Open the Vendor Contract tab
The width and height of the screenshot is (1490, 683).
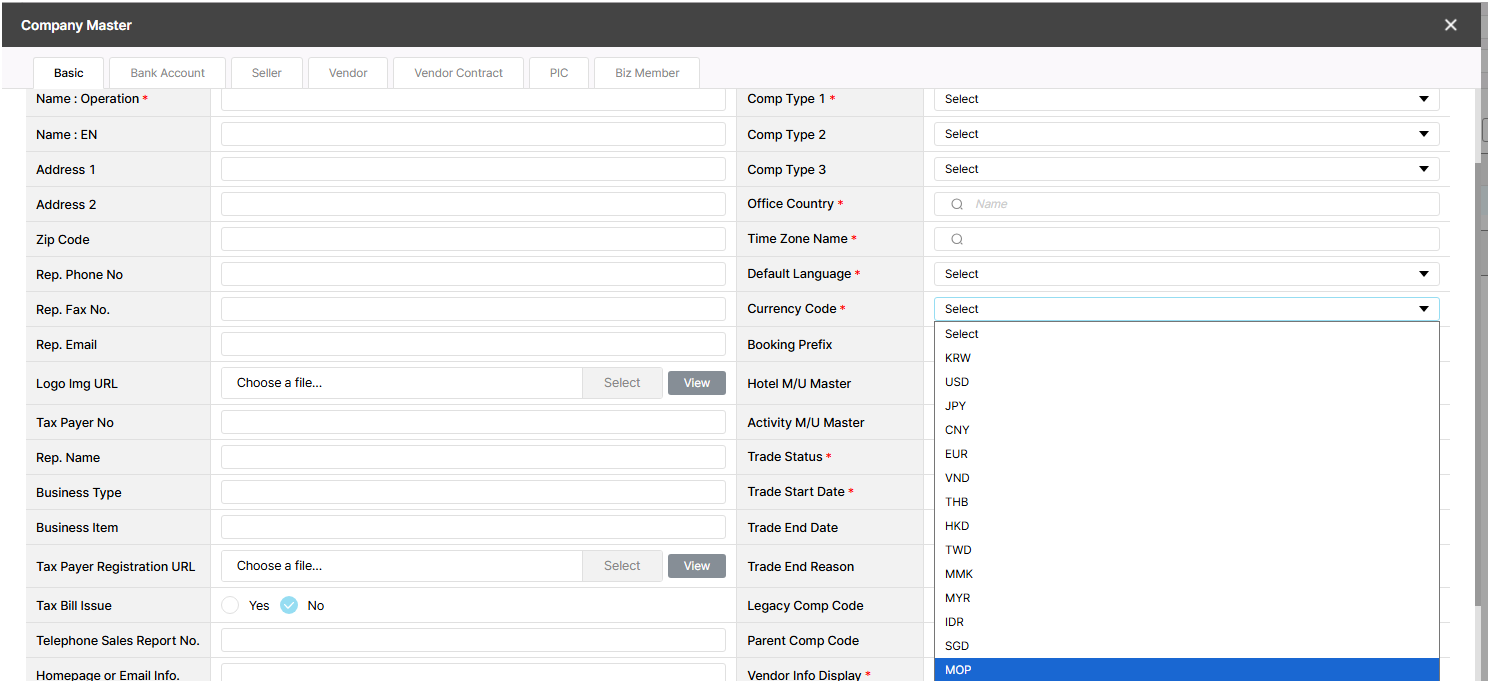(458, 73)
